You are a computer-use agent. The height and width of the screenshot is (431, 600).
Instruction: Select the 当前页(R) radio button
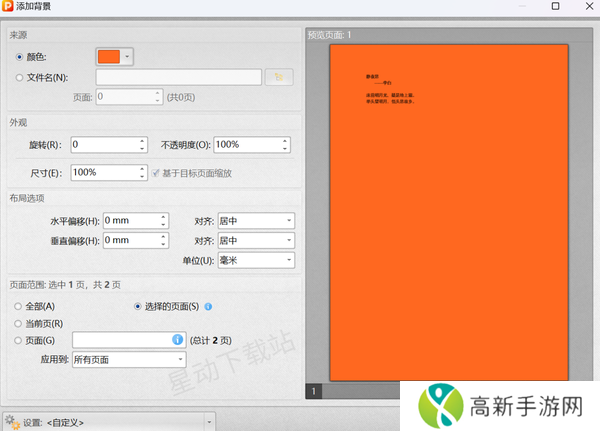(18, 324)
